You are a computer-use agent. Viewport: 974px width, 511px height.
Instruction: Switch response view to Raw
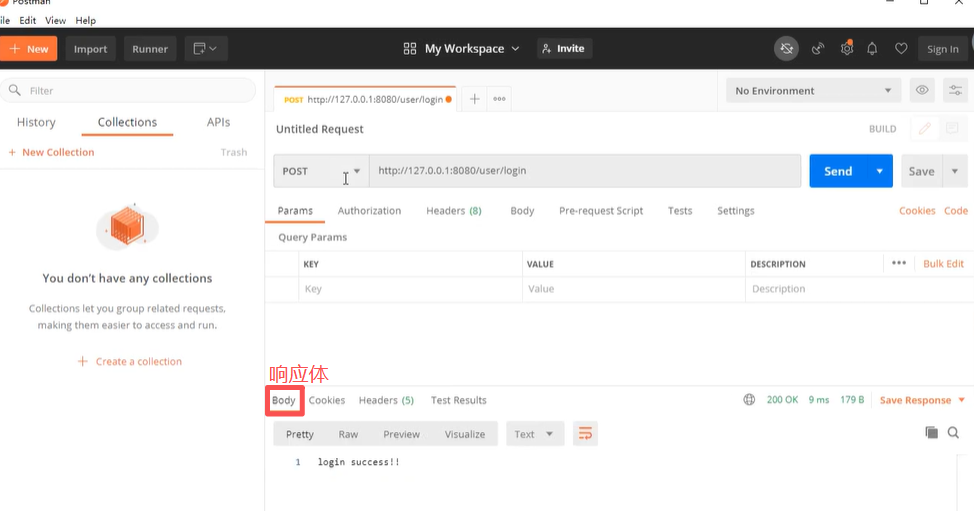348,434
